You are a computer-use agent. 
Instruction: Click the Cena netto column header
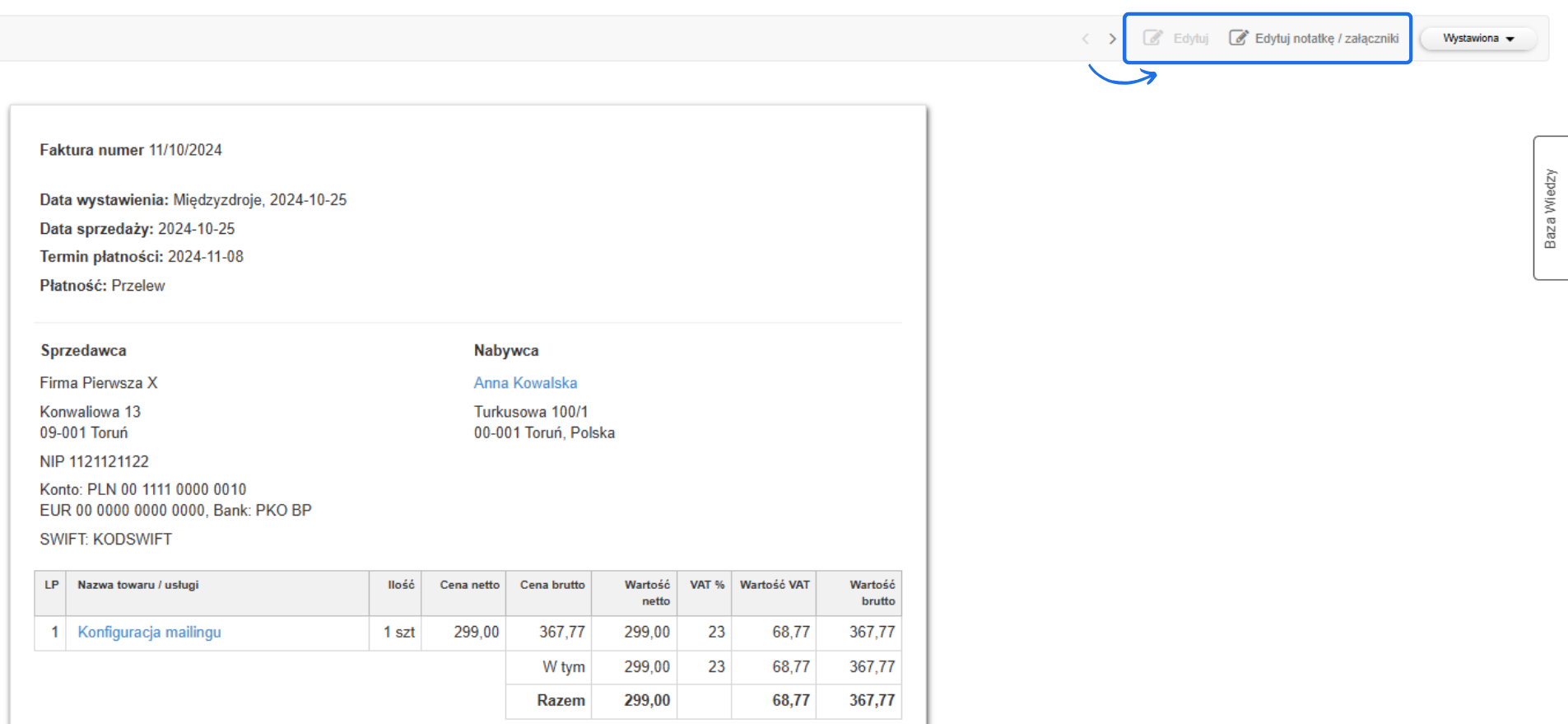[x=469, y=585]
